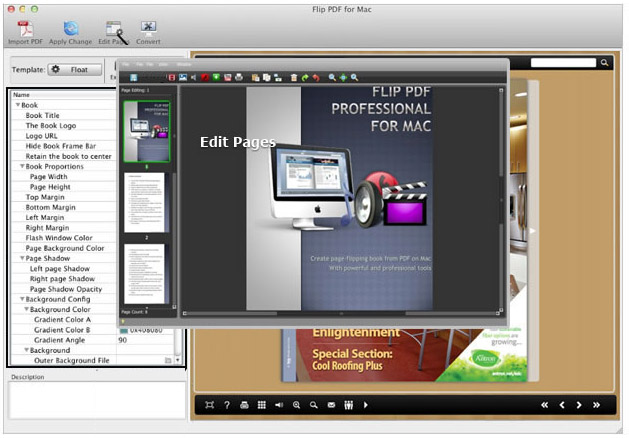Collapse the Book Proportions node
This screenshot has height=438, width=629.
(22, 166)
